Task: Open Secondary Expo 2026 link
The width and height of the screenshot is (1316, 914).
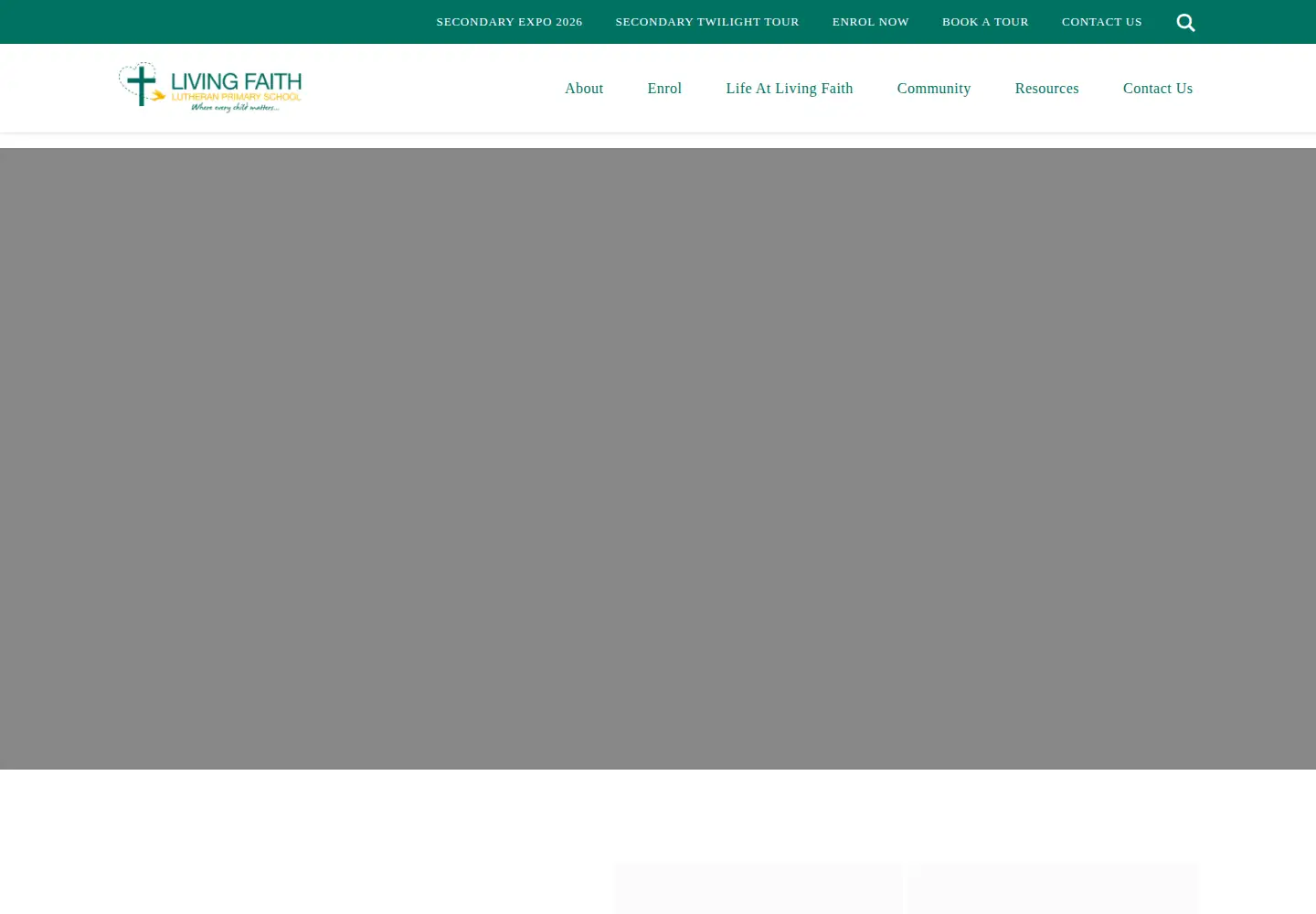Action: 509,22
